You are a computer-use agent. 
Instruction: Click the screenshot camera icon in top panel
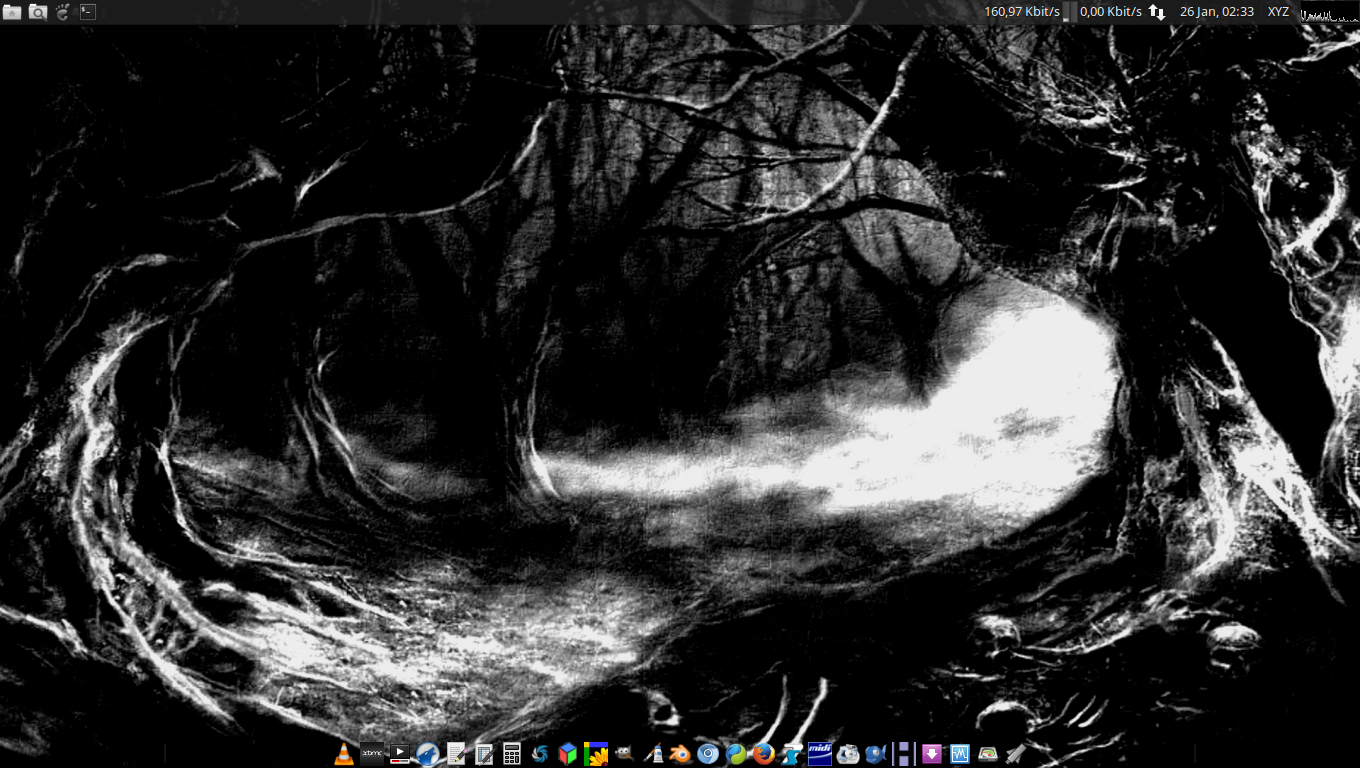[38, 12]
